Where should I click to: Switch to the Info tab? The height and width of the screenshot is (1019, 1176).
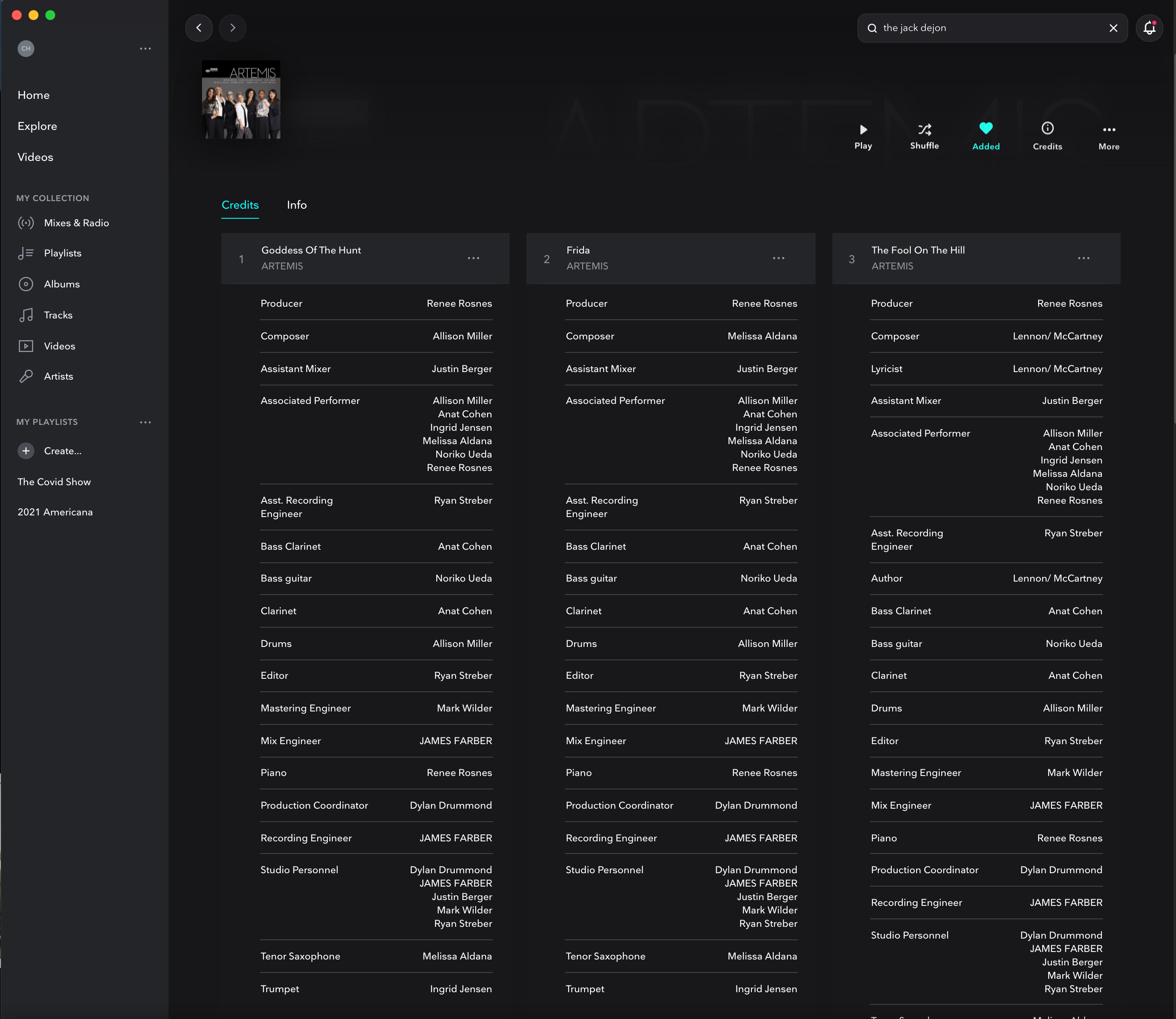(296, 205)
